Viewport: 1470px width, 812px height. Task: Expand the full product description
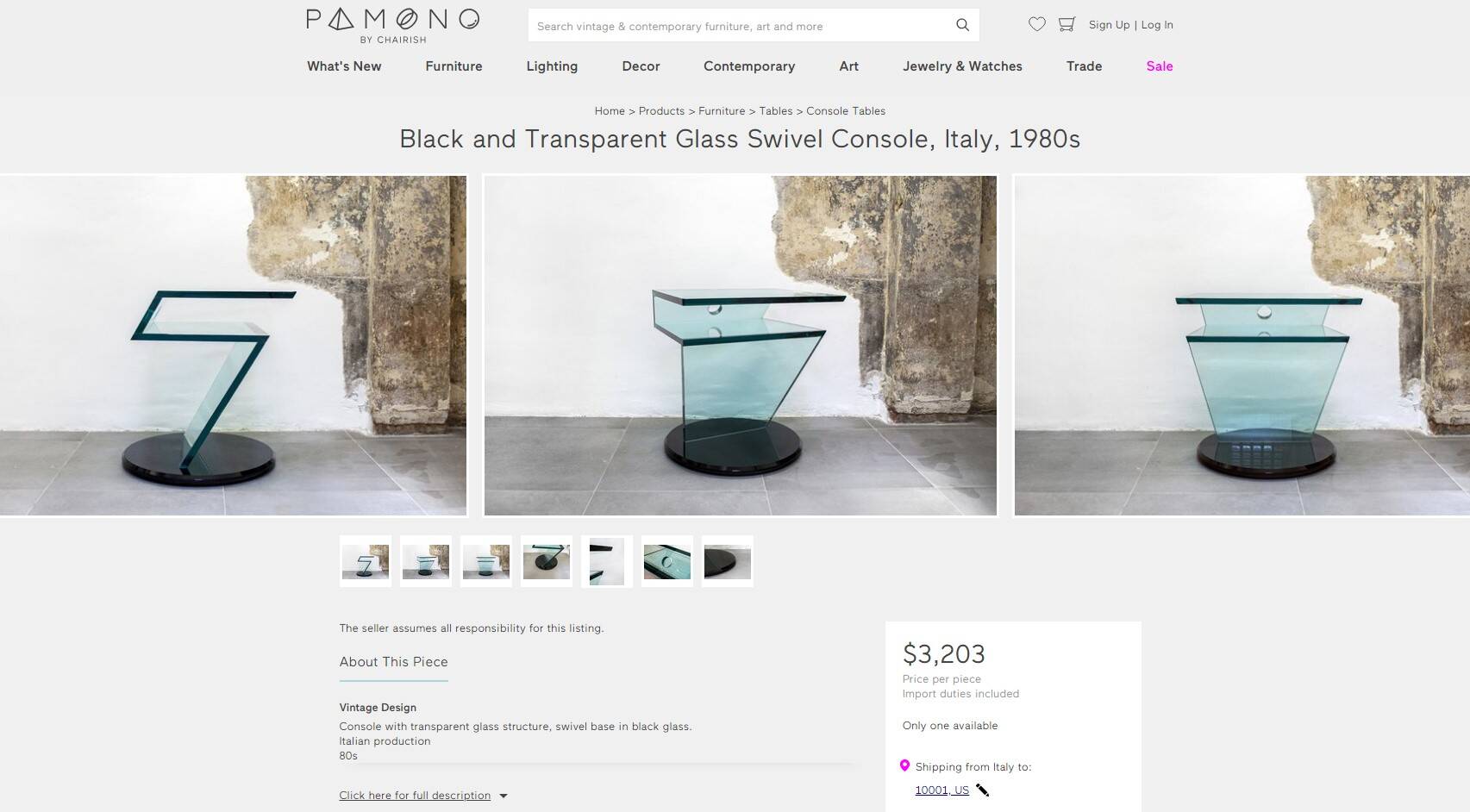[x=414, y=795]
